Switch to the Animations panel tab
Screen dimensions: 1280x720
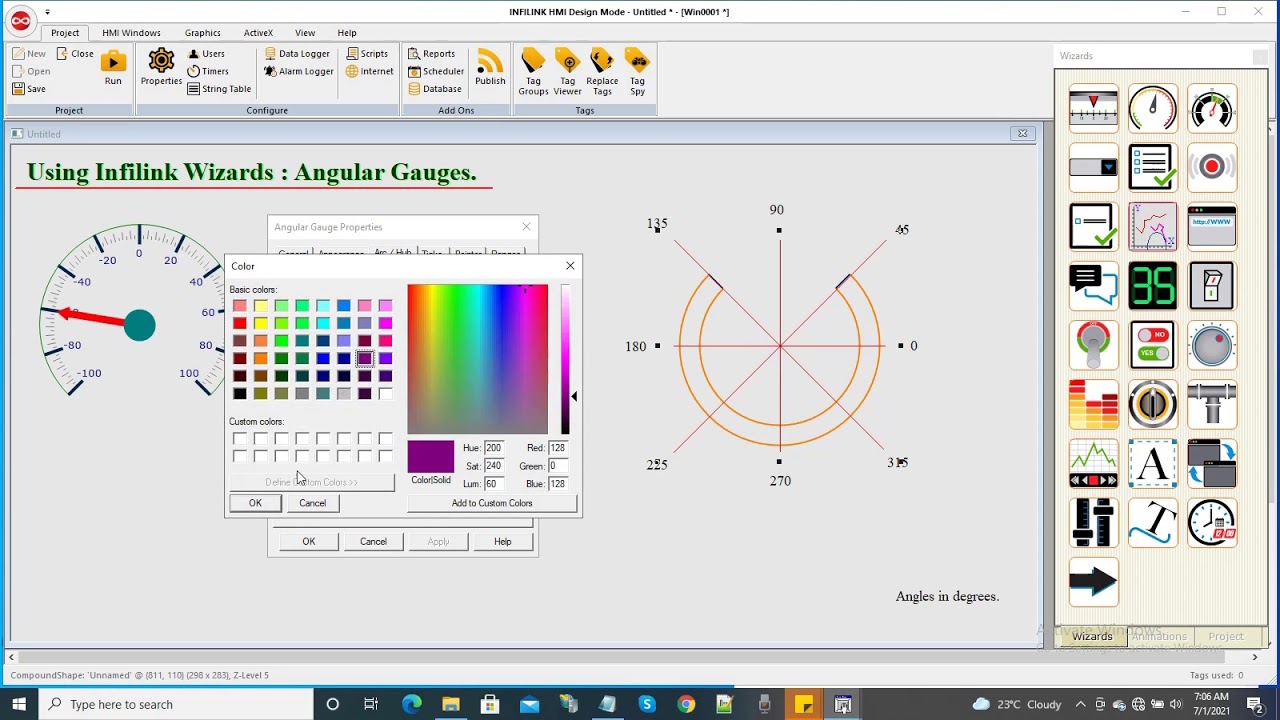point(1159,636)
